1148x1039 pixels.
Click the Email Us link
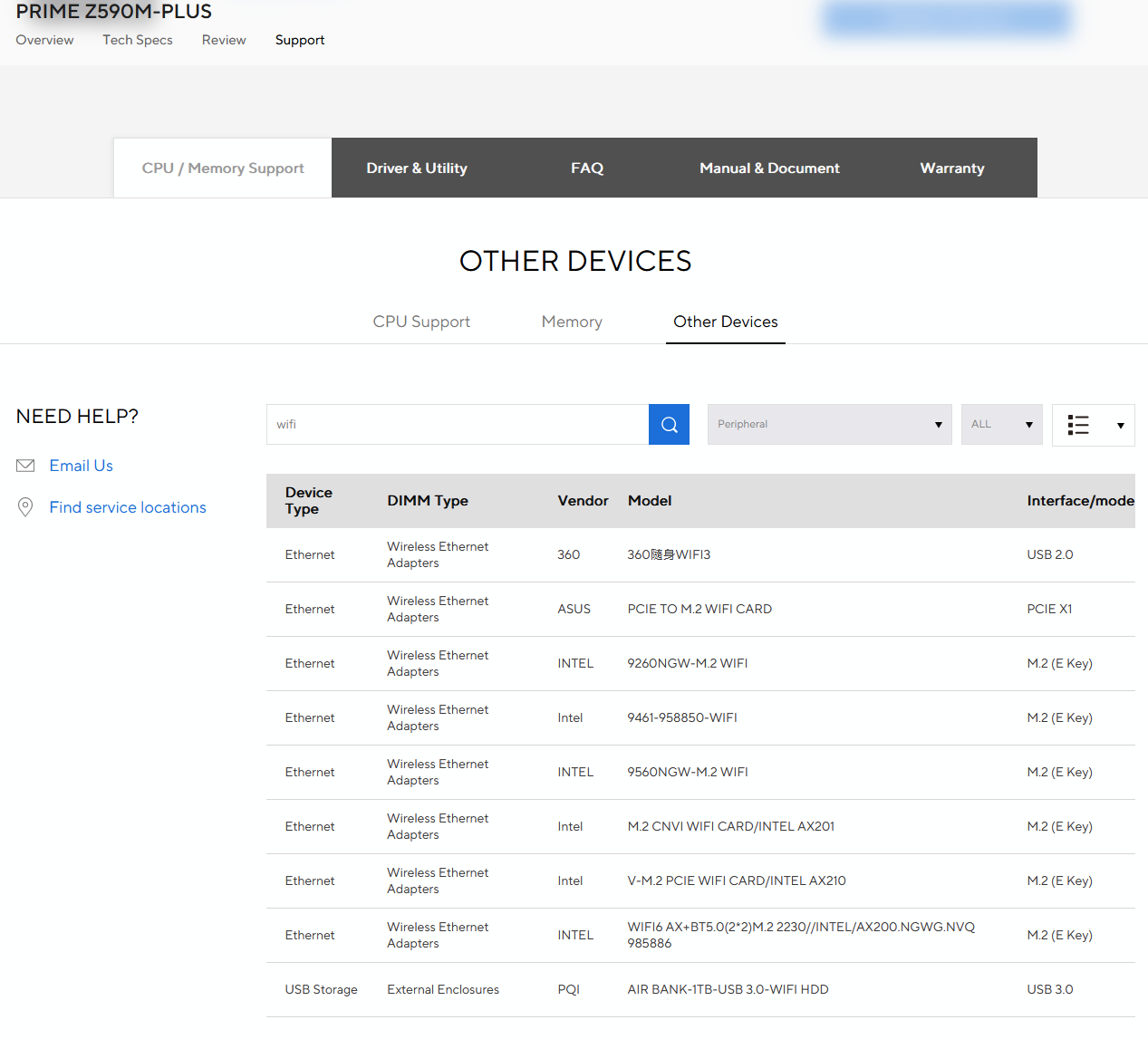(82, 466)
